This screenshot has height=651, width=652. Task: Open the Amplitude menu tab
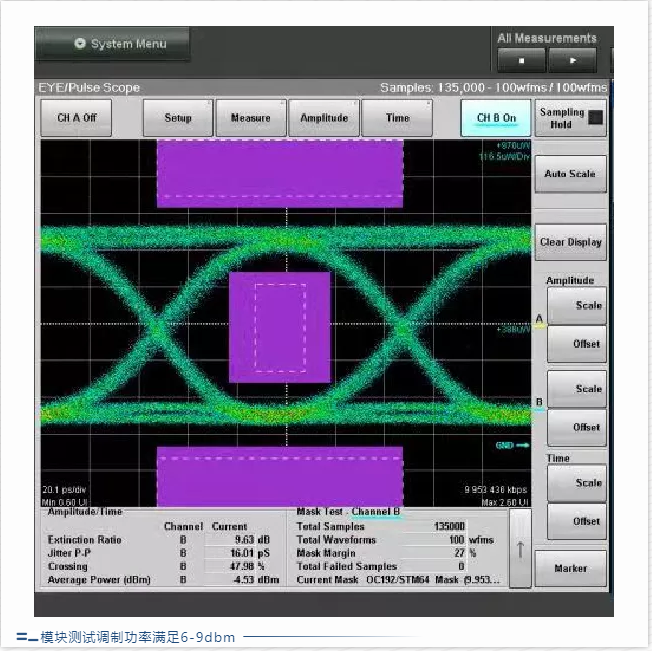pos(325,118)
